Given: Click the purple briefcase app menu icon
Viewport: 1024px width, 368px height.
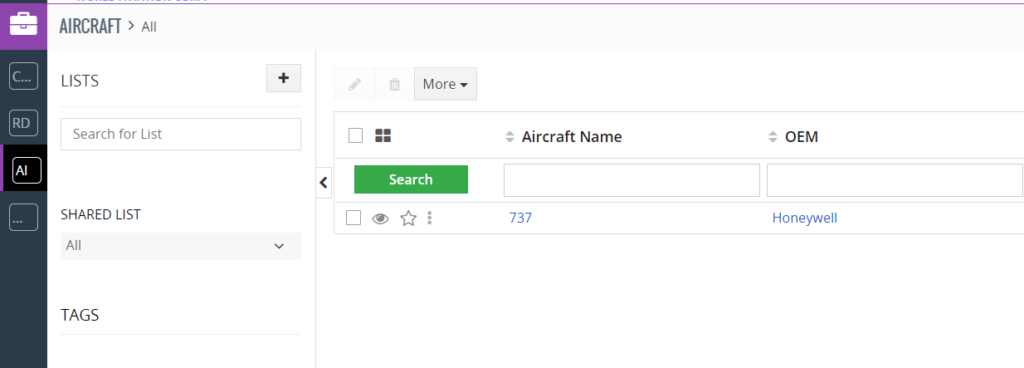Looking at the screenshot, I should tap(24, 25).
